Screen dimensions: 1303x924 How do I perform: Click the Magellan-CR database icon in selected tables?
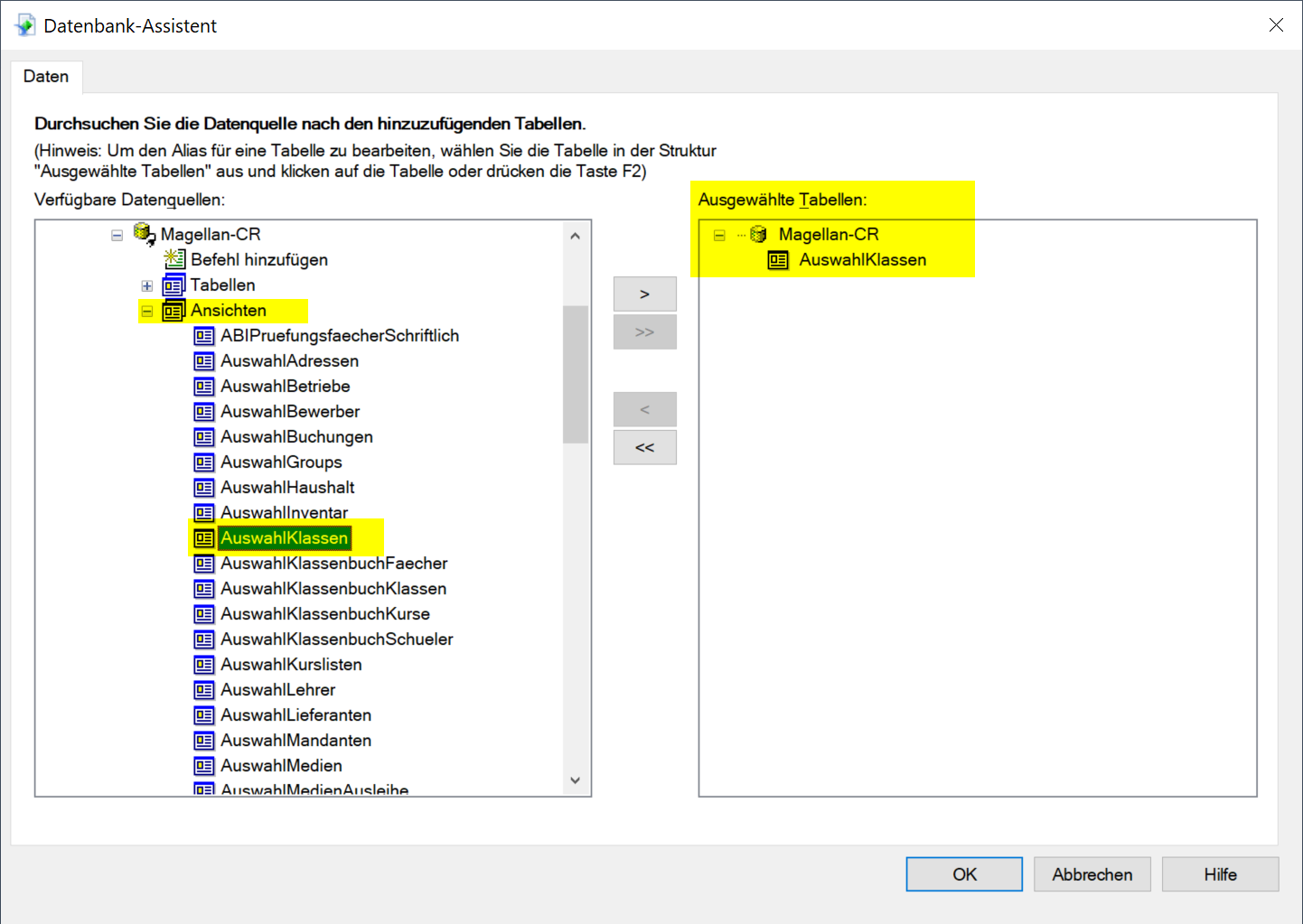click(759, 235)
